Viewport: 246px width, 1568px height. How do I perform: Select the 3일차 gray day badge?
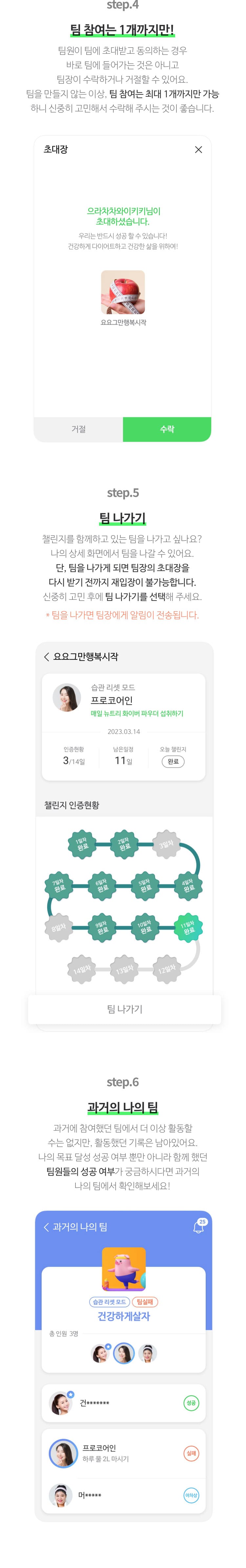coord(166,844)
